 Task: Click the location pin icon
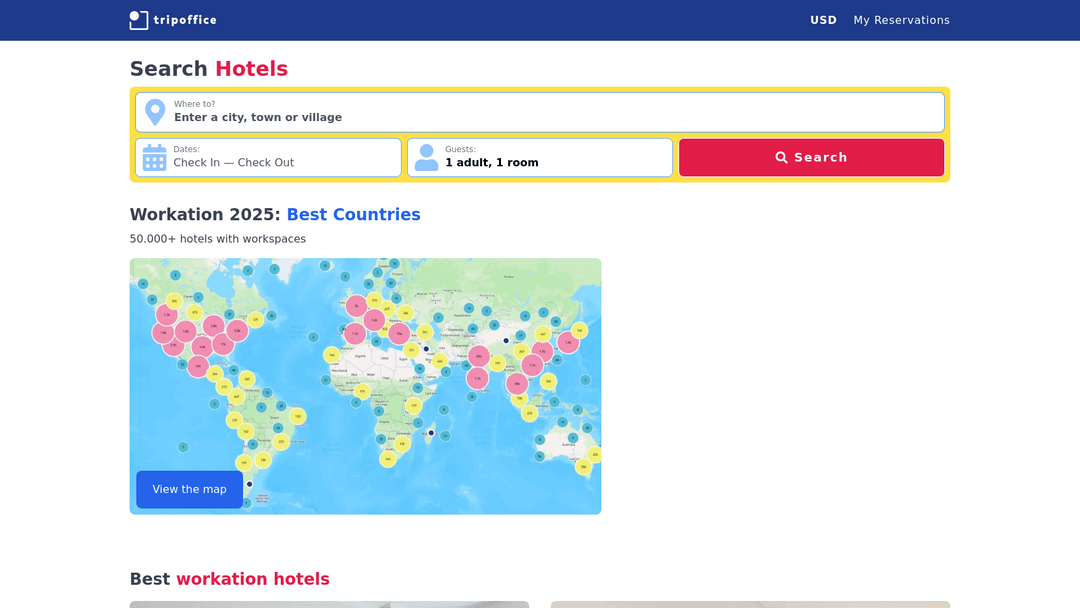point(155,112)
